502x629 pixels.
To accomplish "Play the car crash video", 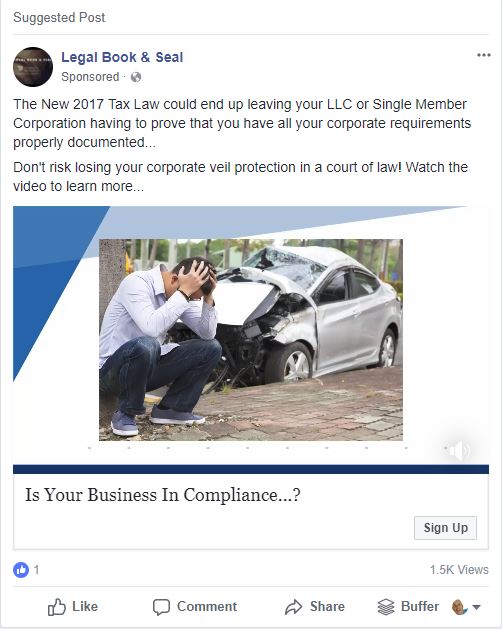I will tap(251, 340).
